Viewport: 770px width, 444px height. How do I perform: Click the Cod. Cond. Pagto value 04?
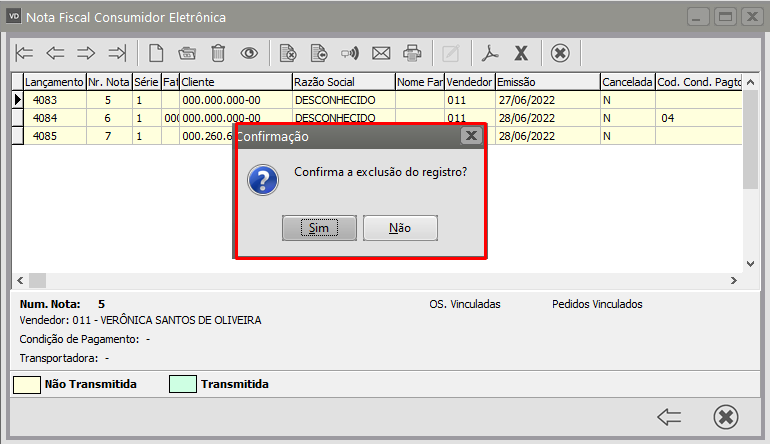tap(668, 118)
